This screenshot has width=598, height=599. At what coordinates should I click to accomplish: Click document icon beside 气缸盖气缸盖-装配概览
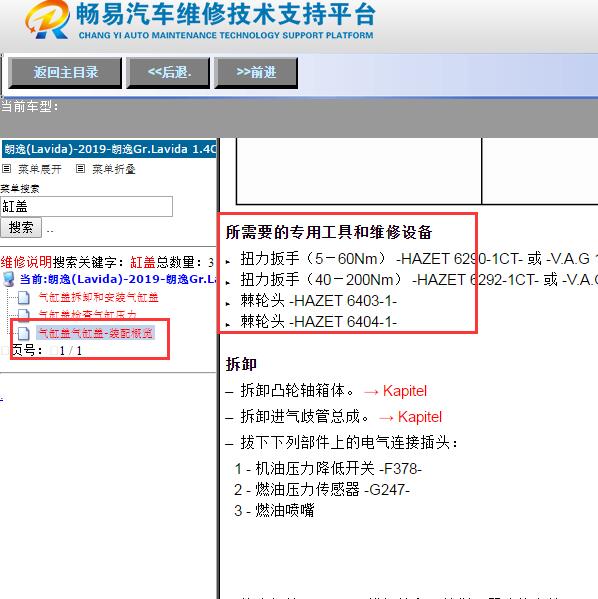click(x=24, y=333)
